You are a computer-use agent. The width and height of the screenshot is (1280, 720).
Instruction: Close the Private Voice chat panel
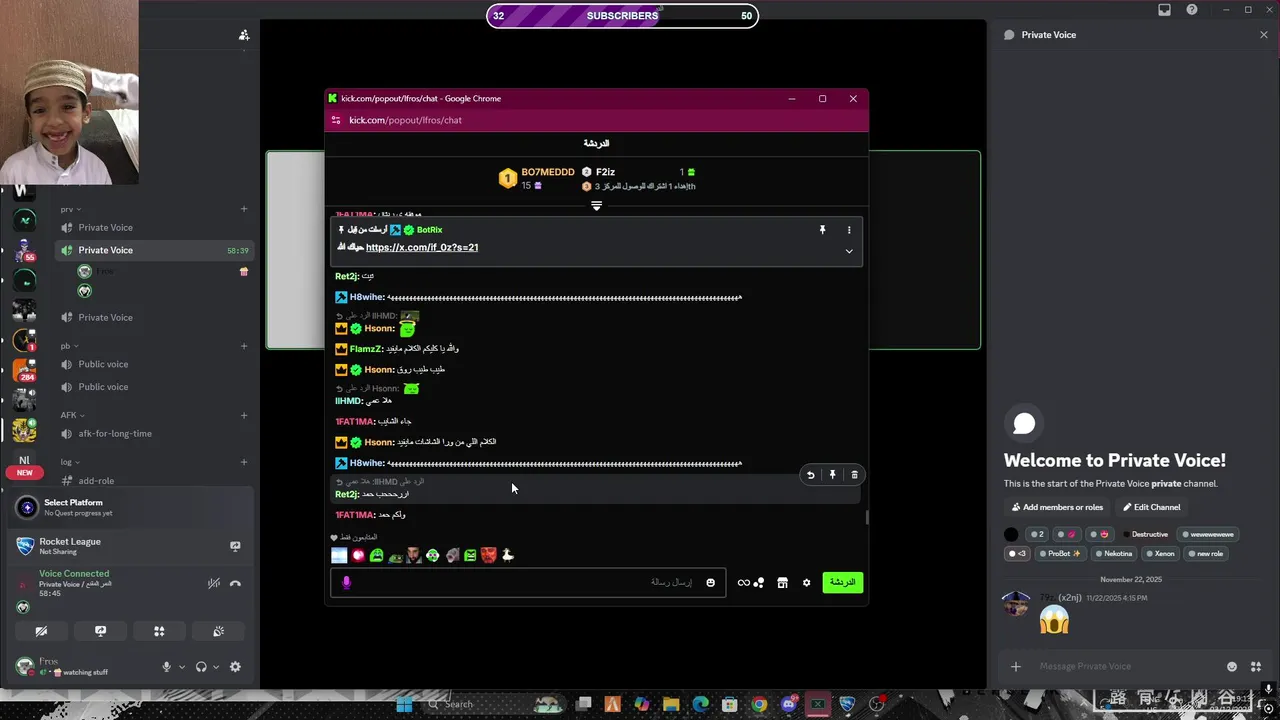coord(1264,35)
